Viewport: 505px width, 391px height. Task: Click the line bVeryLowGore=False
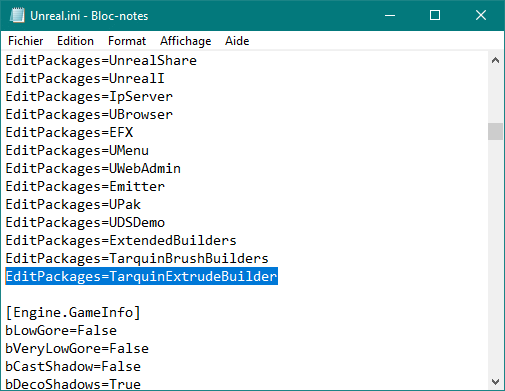coord(77,349)
